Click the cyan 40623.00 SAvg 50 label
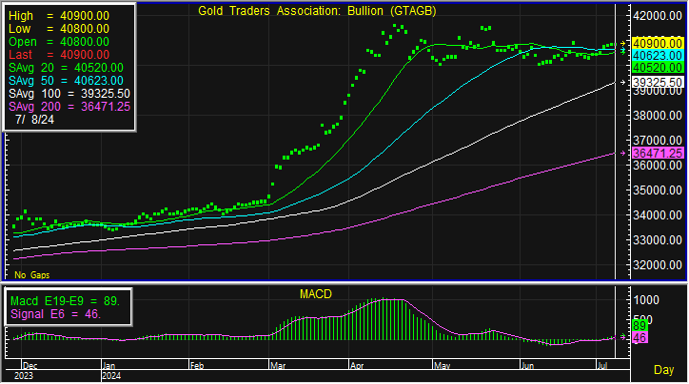This screenshot has height=384, width=689. pos(657,56)
